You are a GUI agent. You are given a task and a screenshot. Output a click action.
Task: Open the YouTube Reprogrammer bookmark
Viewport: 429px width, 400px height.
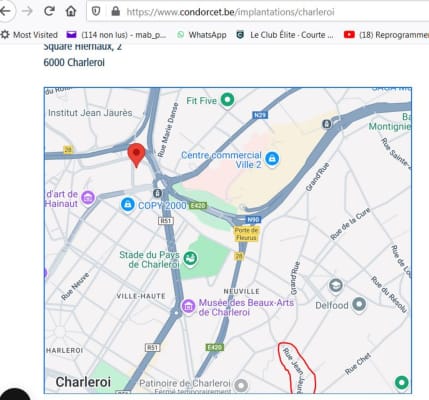pos(387,35)
